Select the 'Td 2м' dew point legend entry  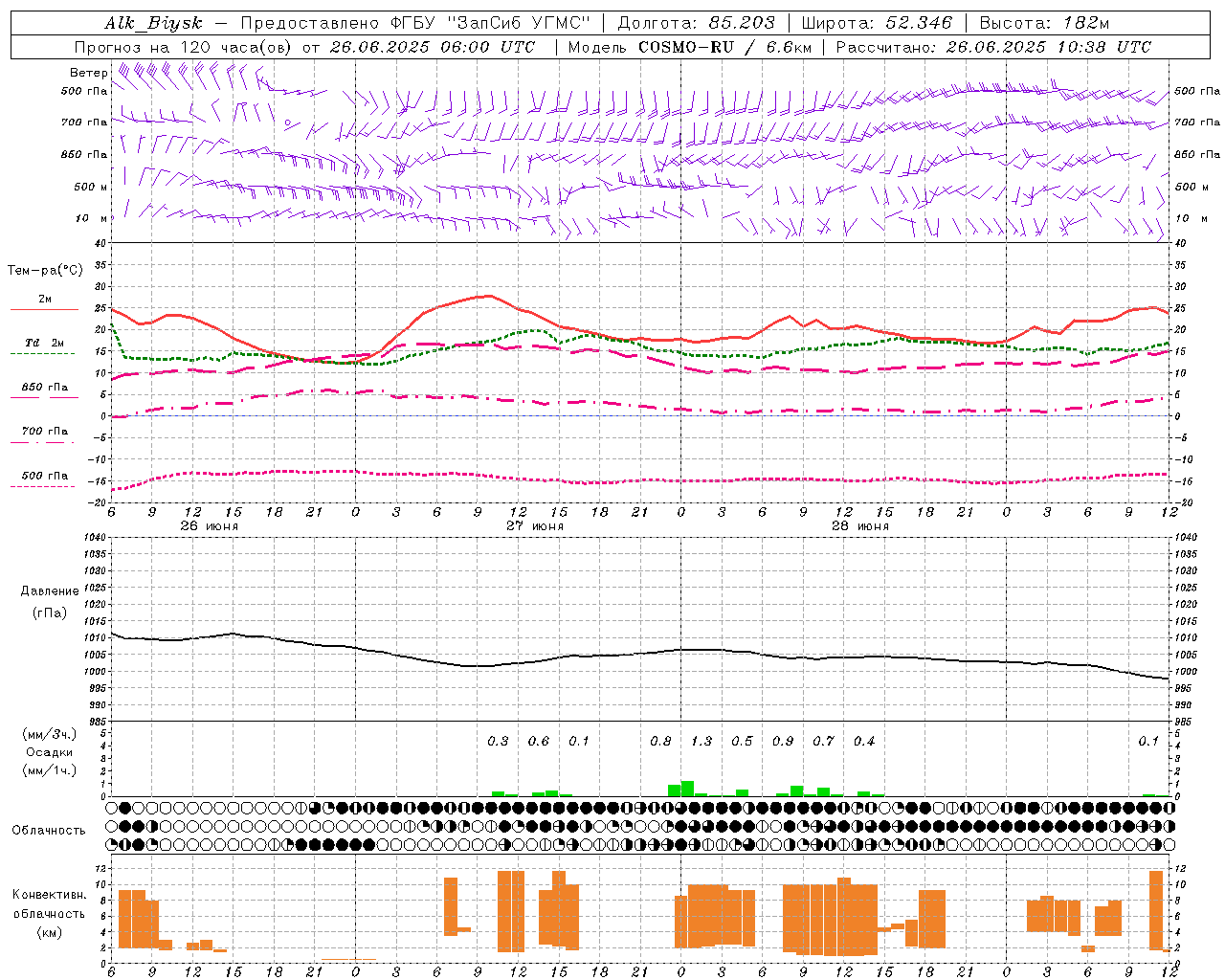[44, 343]
